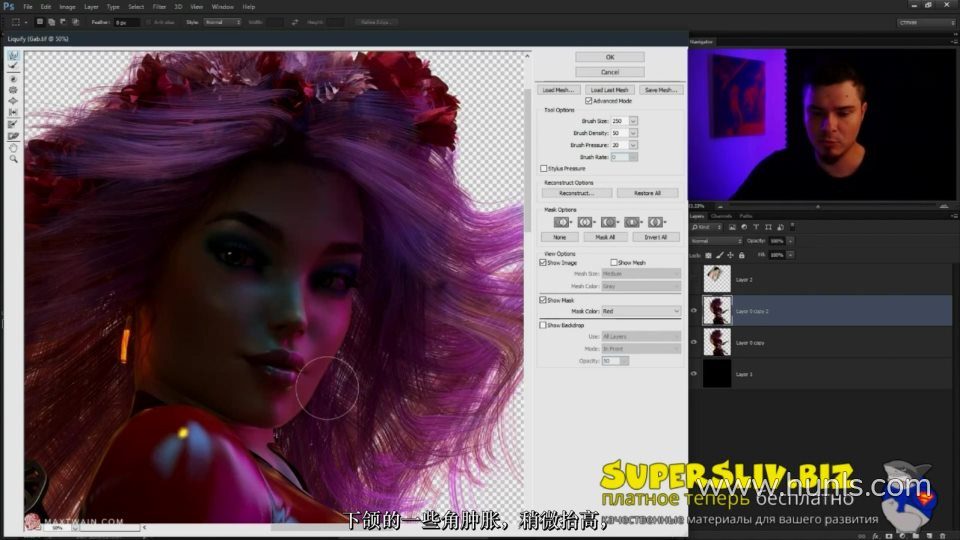This screenshot has width=960, height=540.
Task: Filter layers by smart object icon
Action: click(x=780, y=227)
